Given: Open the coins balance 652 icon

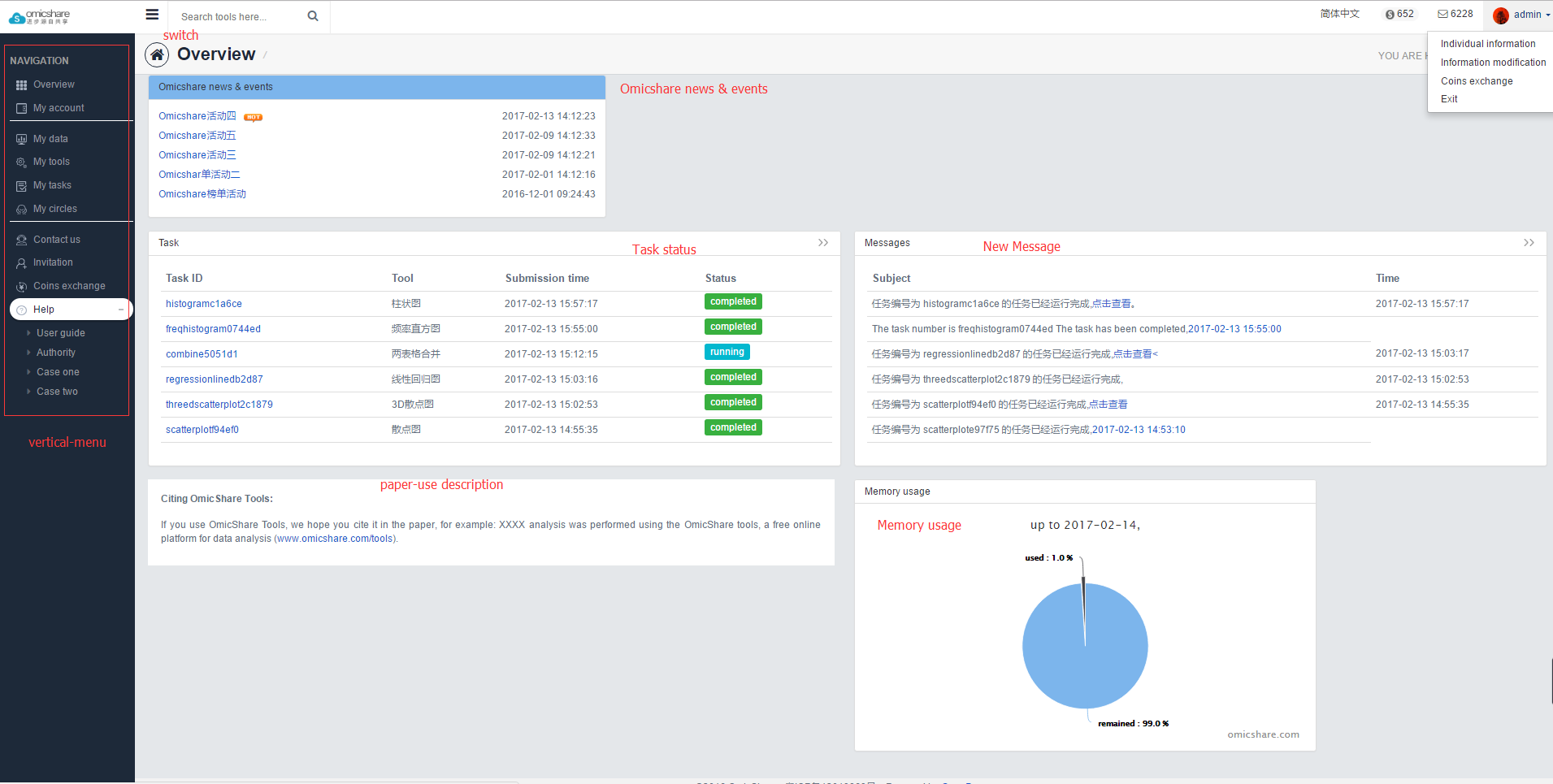Looking at the screenshot, I should tap(1390, 15).
